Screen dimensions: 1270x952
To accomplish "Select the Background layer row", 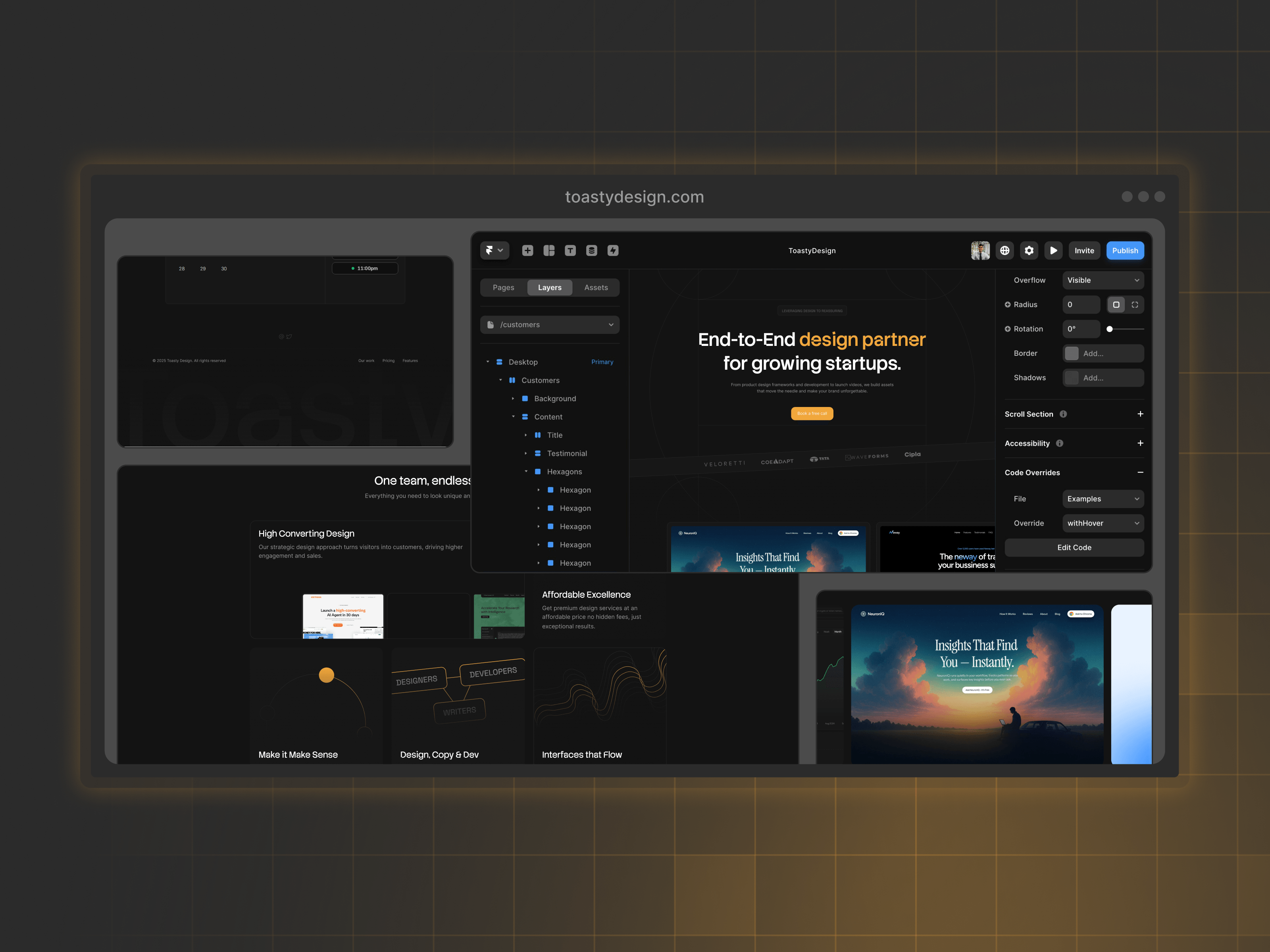I will coord(549,399).
